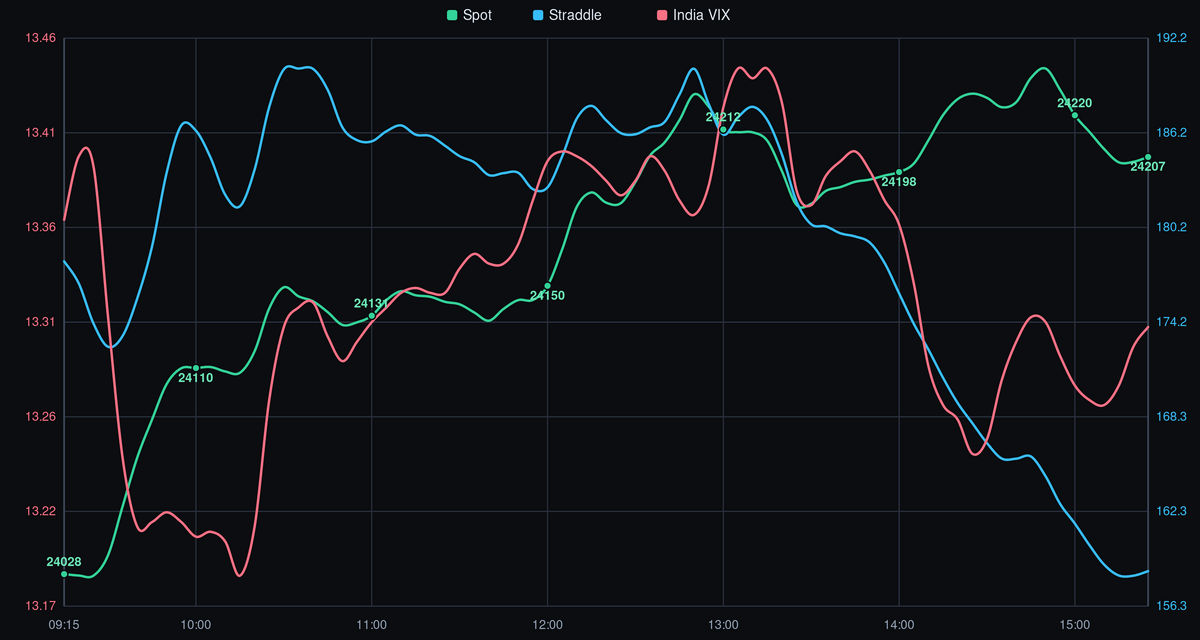Toggle the Straddle series legend entry
Screen dimensions: 1200x640
[567, 15]
